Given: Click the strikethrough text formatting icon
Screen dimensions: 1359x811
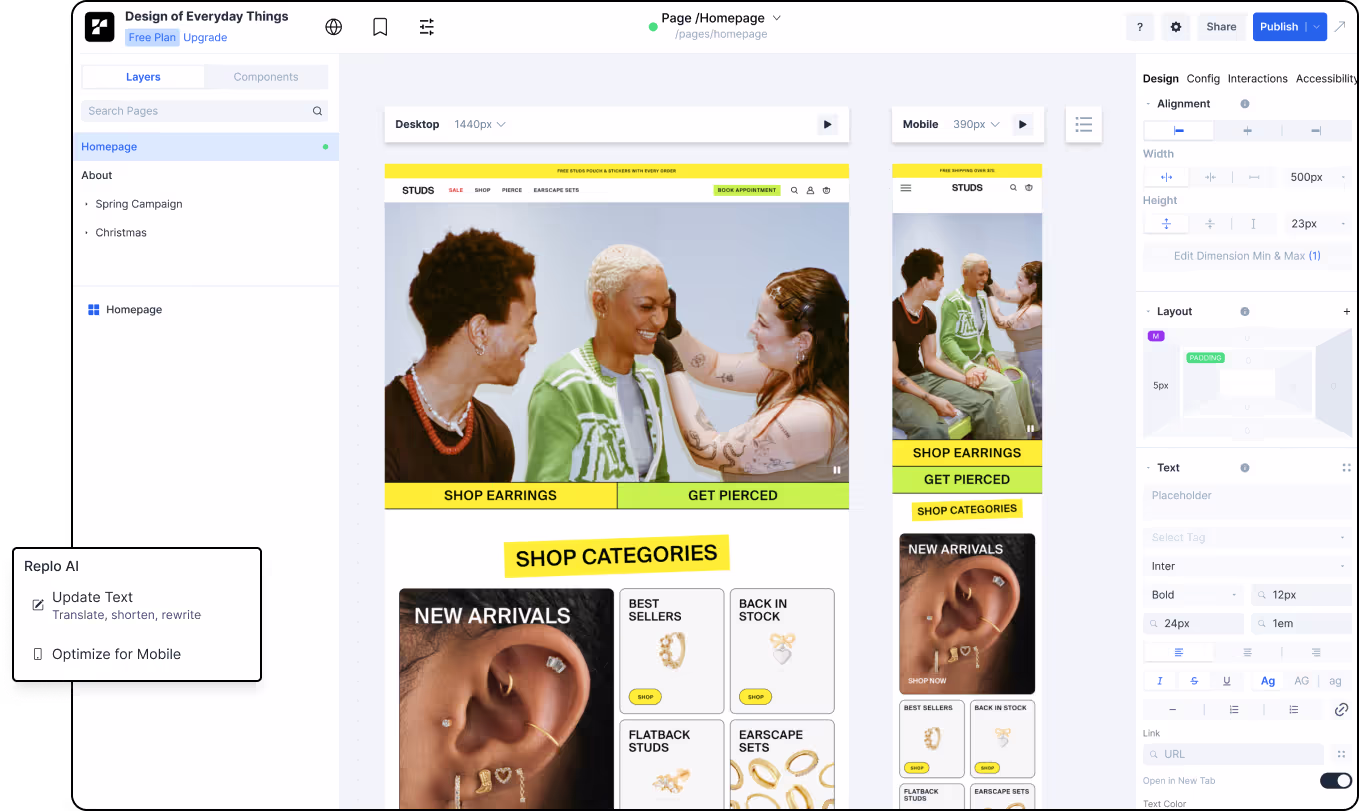Looking at the screenshot, I should pos(1193,680).
